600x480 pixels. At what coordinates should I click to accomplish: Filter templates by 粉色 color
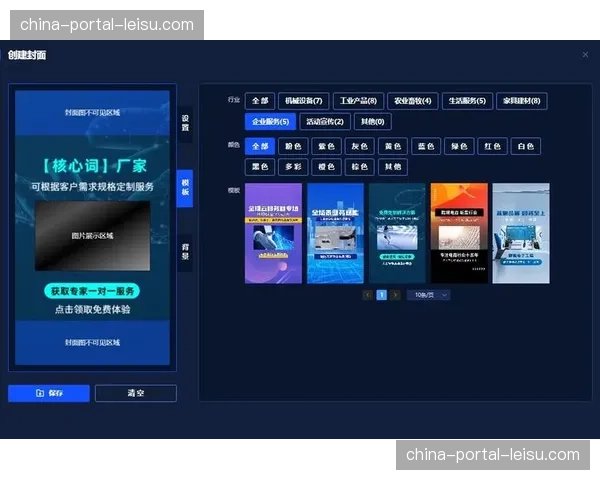pos(293,146)
